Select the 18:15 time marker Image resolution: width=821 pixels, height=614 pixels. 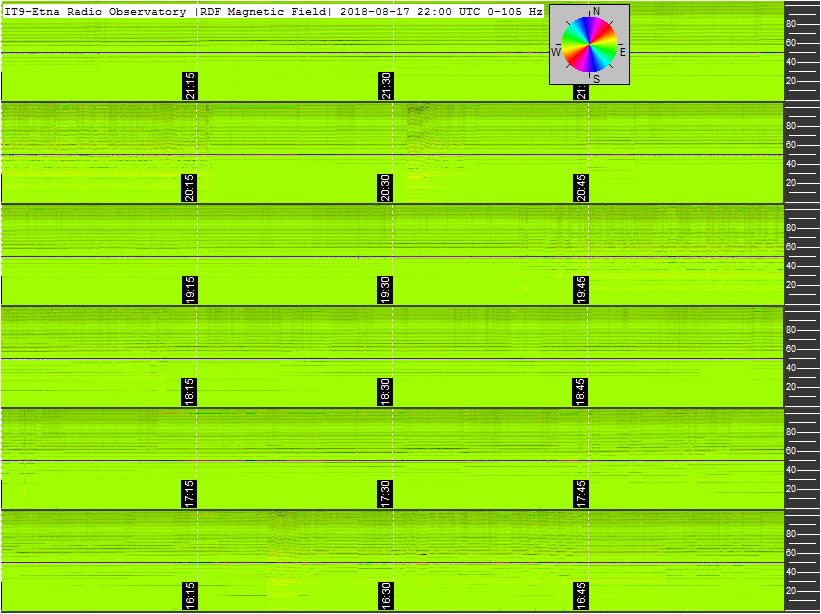[190, 392]
